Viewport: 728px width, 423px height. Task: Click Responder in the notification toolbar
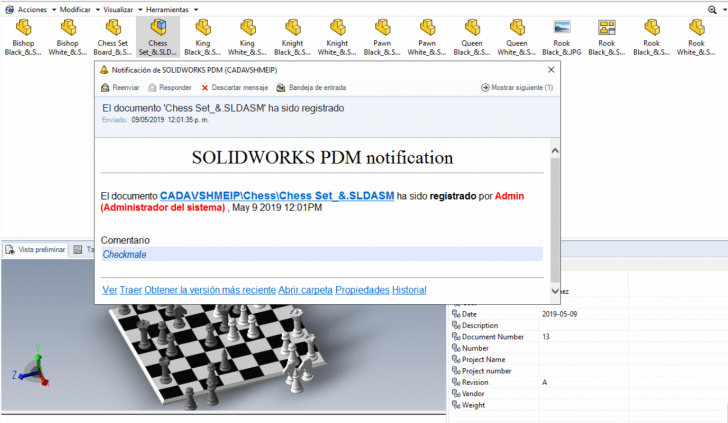tap(169, 87)
